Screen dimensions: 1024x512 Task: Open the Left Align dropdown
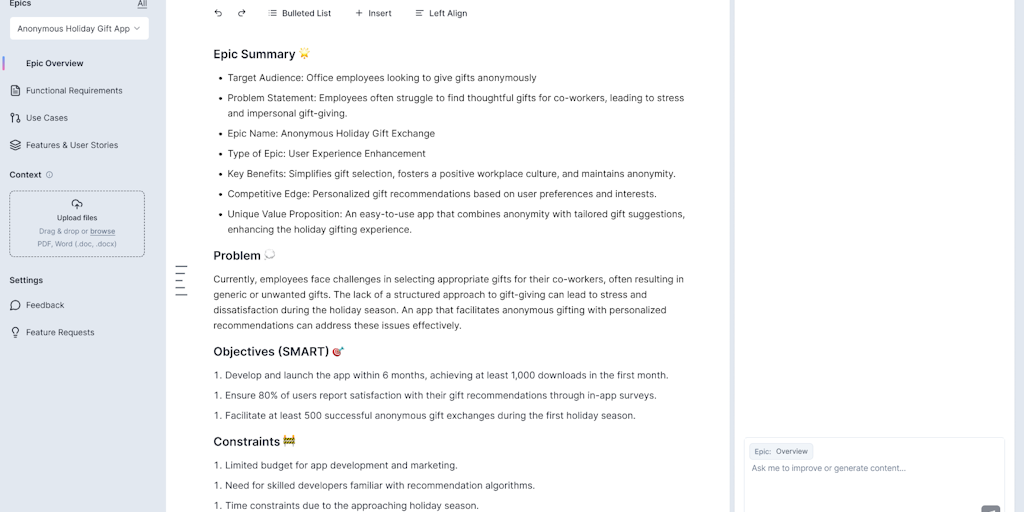[441, 13]
